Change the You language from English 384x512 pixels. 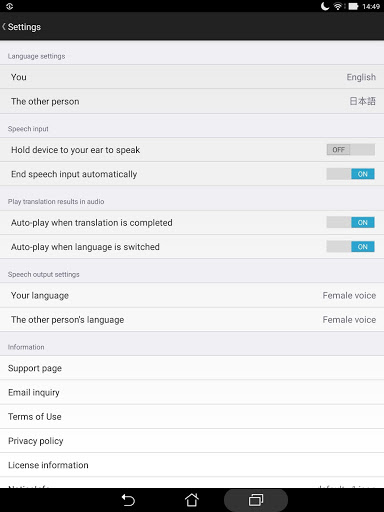[x=192, y=77]
